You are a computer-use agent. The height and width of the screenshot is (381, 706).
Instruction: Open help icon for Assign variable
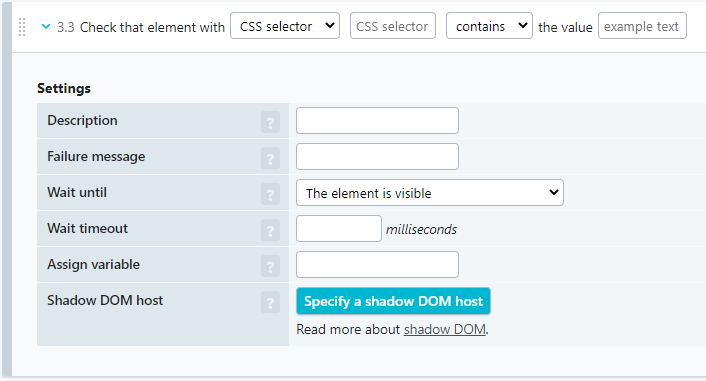pyautogui.click(x=270, y=266)
